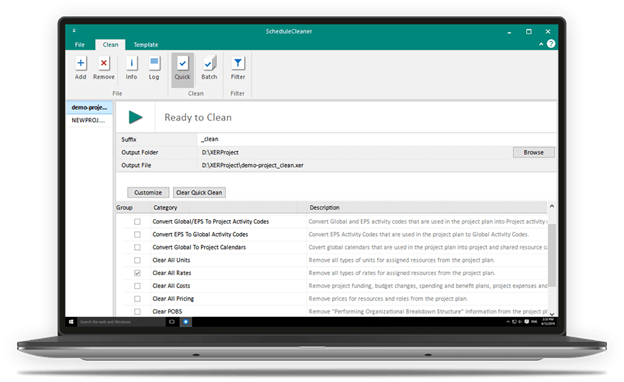This screenshot has width=624, height=382.
Task: Open the Filter funnel icon
Action: pos(238,63)
